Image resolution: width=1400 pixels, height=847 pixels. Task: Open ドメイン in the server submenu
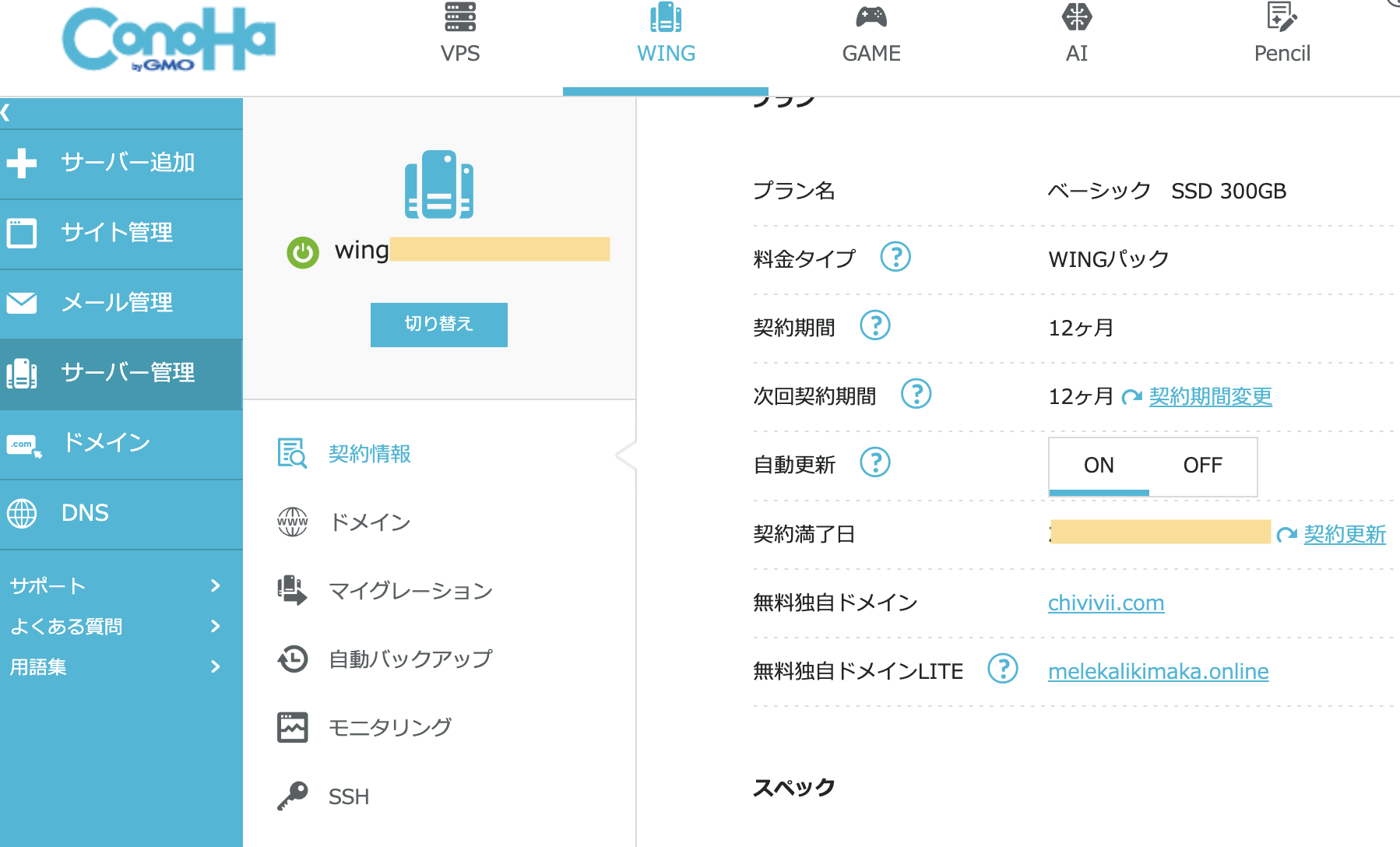(370, 522)
